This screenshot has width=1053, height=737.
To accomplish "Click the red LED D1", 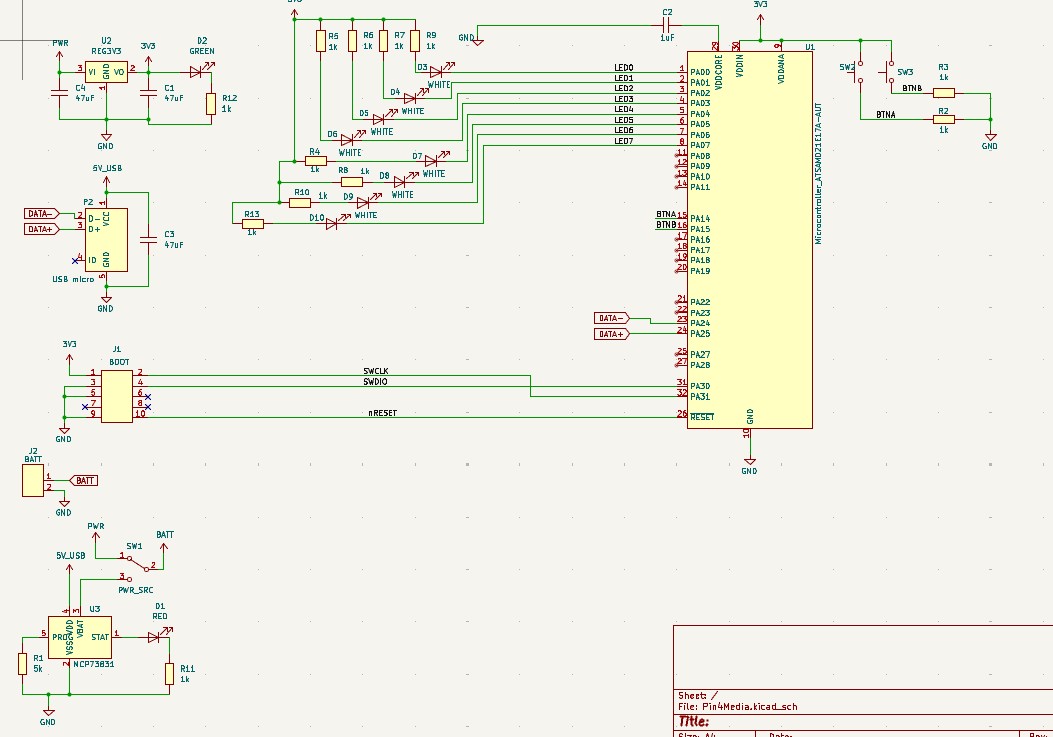I will tap(155, 635).
